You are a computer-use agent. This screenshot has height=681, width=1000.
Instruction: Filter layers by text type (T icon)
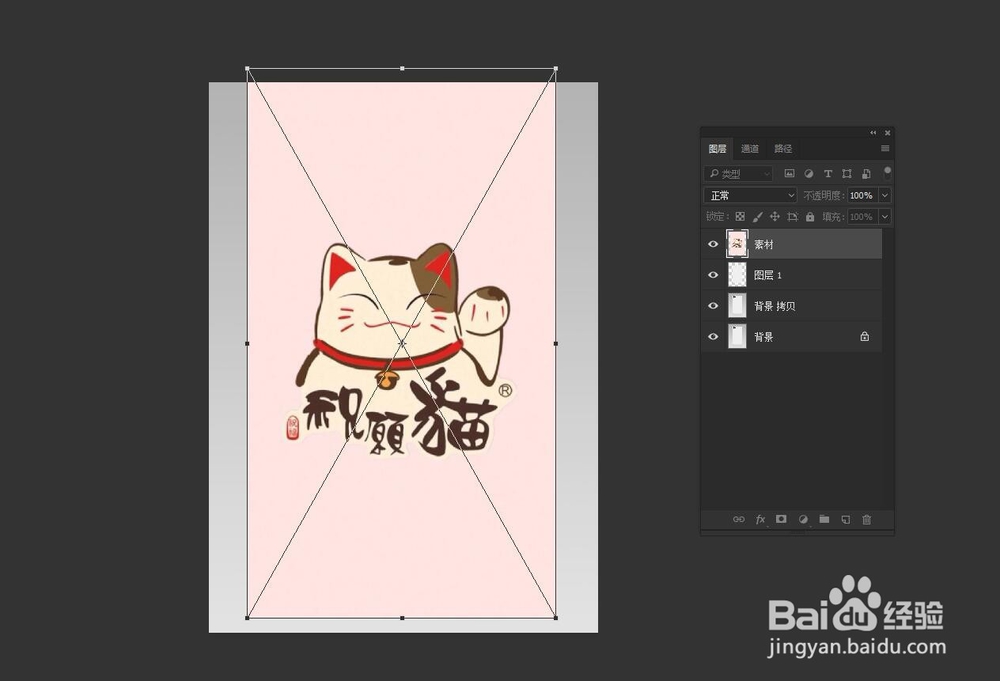[828, 173]
